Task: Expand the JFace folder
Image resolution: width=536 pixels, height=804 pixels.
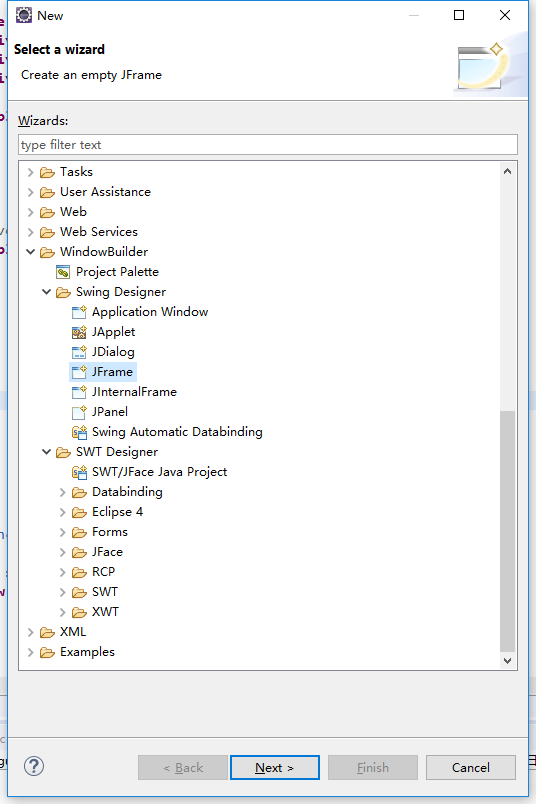Action: (x=62, y=552)
